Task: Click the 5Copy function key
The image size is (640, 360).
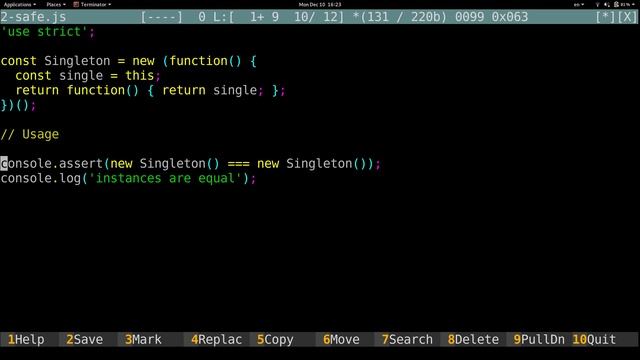Action: pos(275,340)
